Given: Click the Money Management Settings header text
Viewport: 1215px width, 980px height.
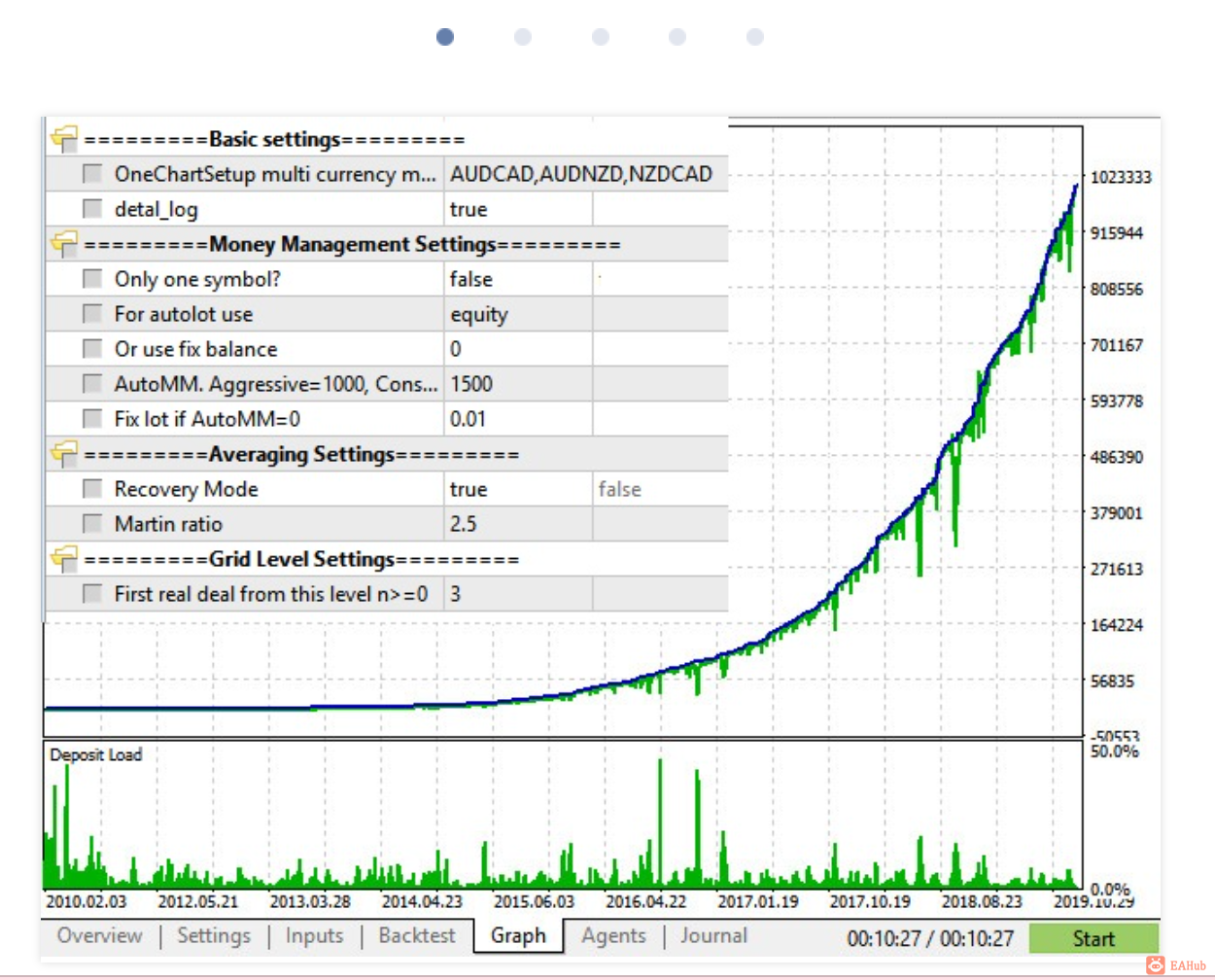Looking at the screenshot, I should click(x=353, y=244).
